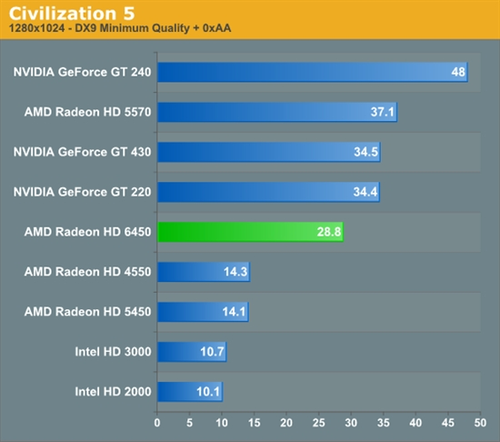This screenshot has width=500, height=442.
Task: Click axis tick label '5'
Action: (x=189, y=423)
